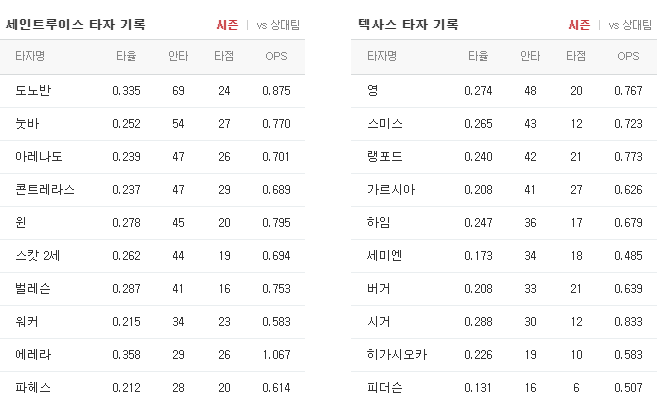Select batter 스캇 2세

click(x=38, y=256)
